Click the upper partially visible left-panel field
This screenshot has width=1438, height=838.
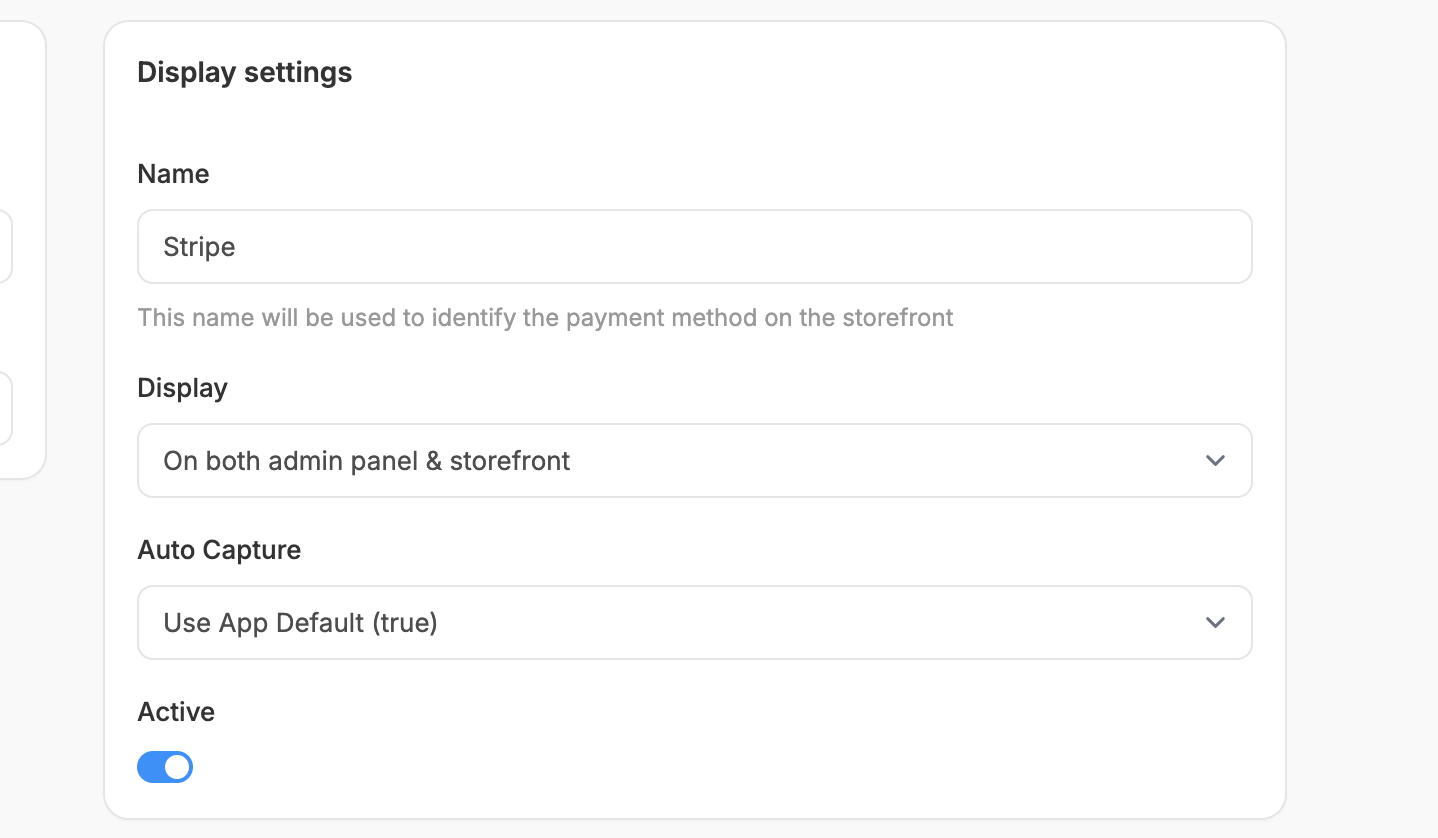(x=5, y=246)
